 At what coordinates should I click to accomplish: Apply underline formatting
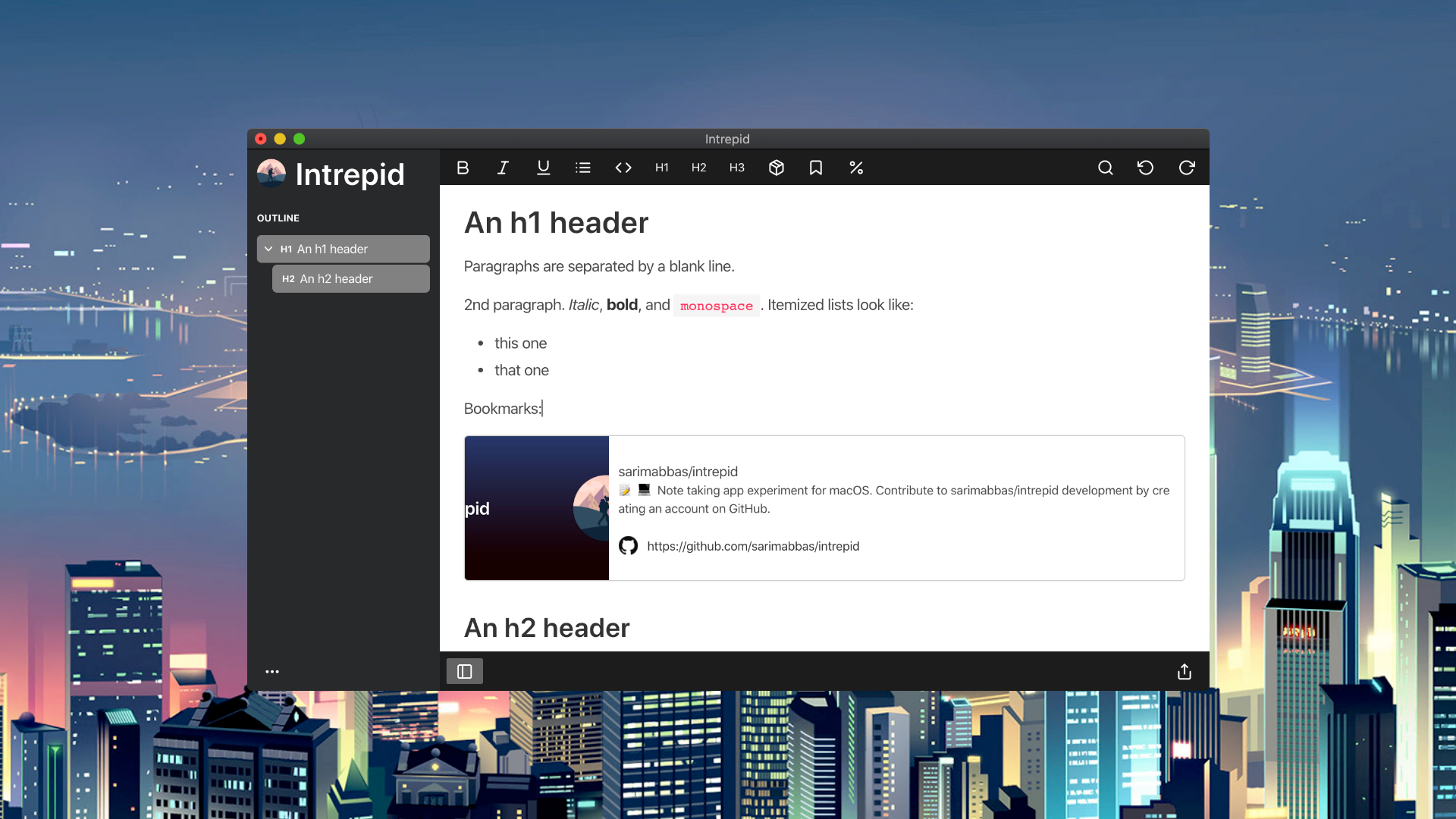coord(543,168)
